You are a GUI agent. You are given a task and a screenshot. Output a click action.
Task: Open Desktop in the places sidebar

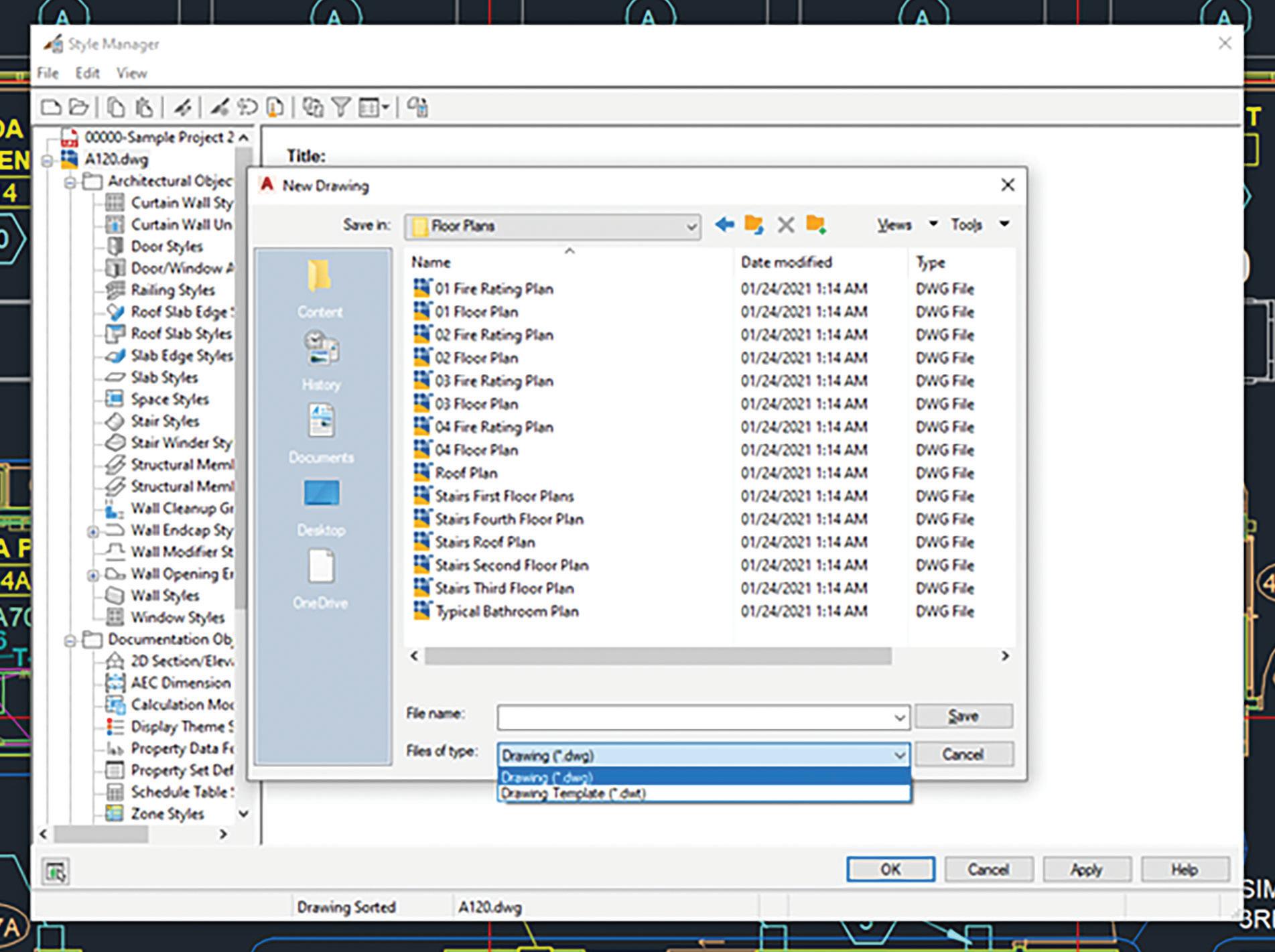tap(322, 507)
